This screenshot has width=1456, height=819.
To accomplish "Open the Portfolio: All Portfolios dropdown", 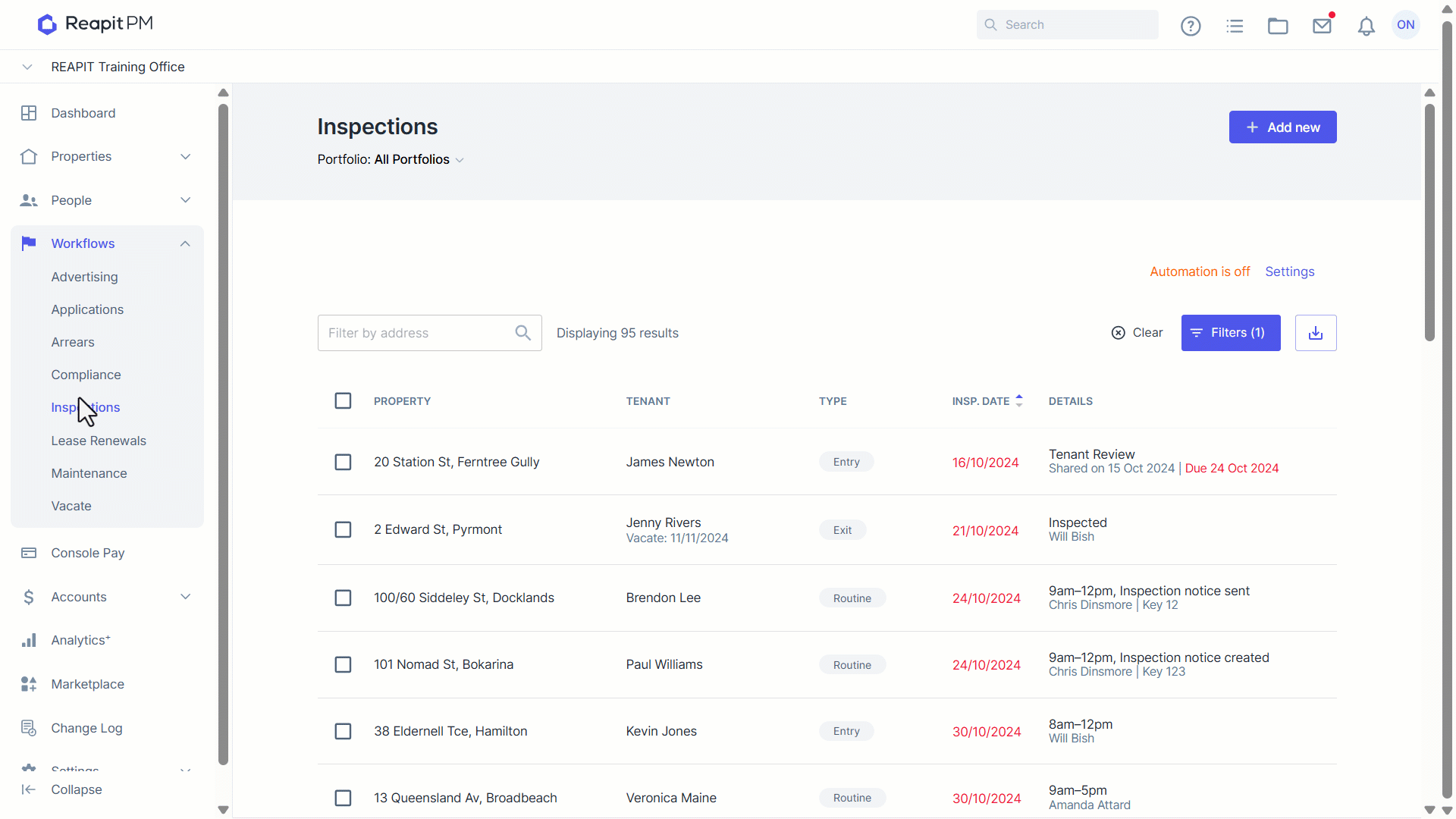I will (391, 159).
